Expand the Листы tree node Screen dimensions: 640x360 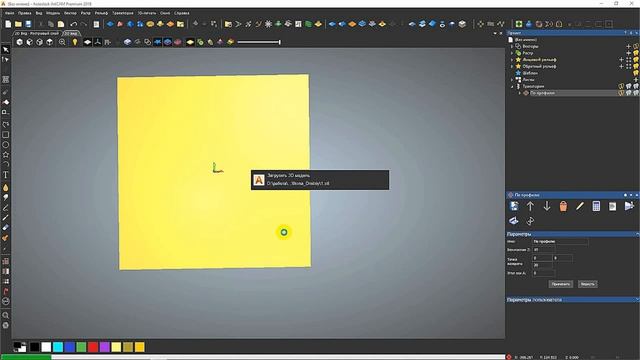click(x=512, y=80)
